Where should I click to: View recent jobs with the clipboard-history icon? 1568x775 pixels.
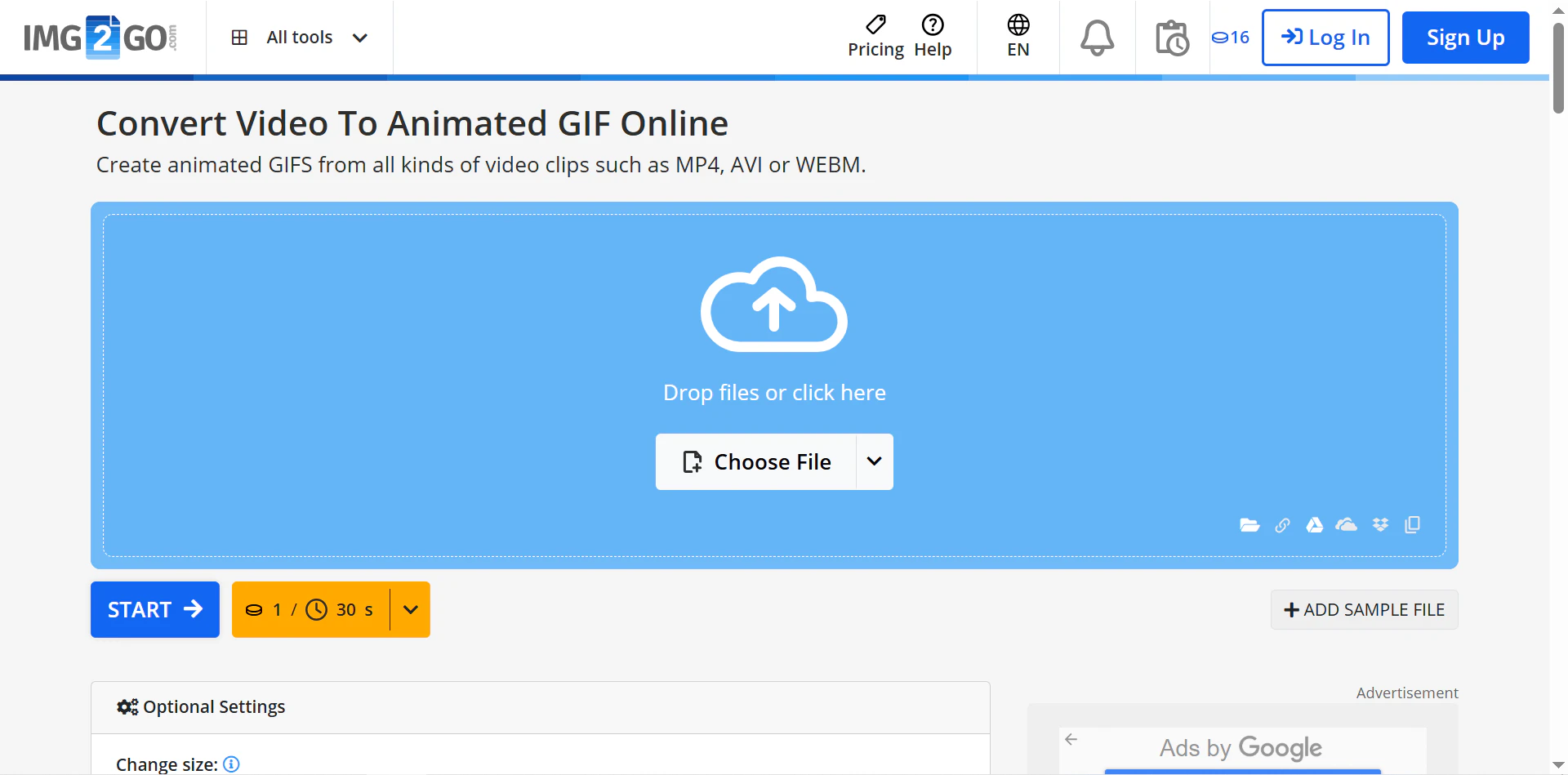(x=1172, y=38)
